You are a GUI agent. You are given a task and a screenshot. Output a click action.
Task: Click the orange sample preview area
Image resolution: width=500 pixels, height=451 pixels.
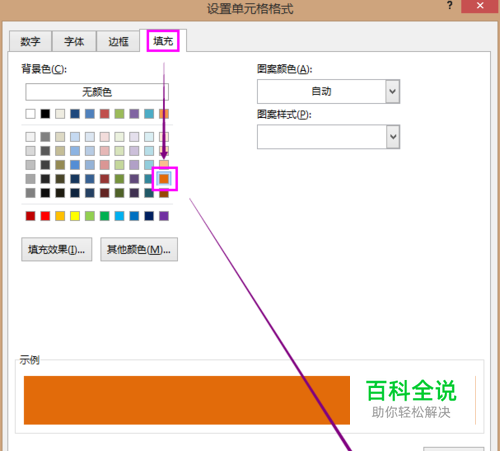pos(187,400)
